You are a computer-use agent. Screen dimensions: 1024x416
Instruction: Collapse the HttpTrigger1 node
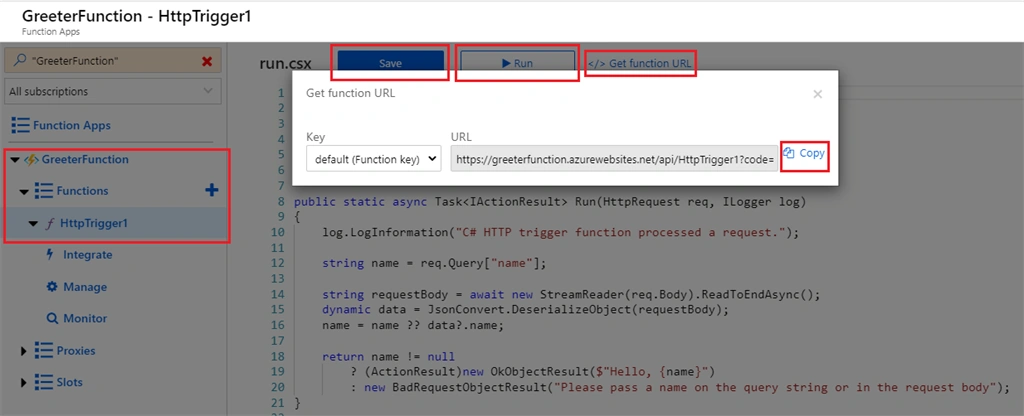point(33,224)
